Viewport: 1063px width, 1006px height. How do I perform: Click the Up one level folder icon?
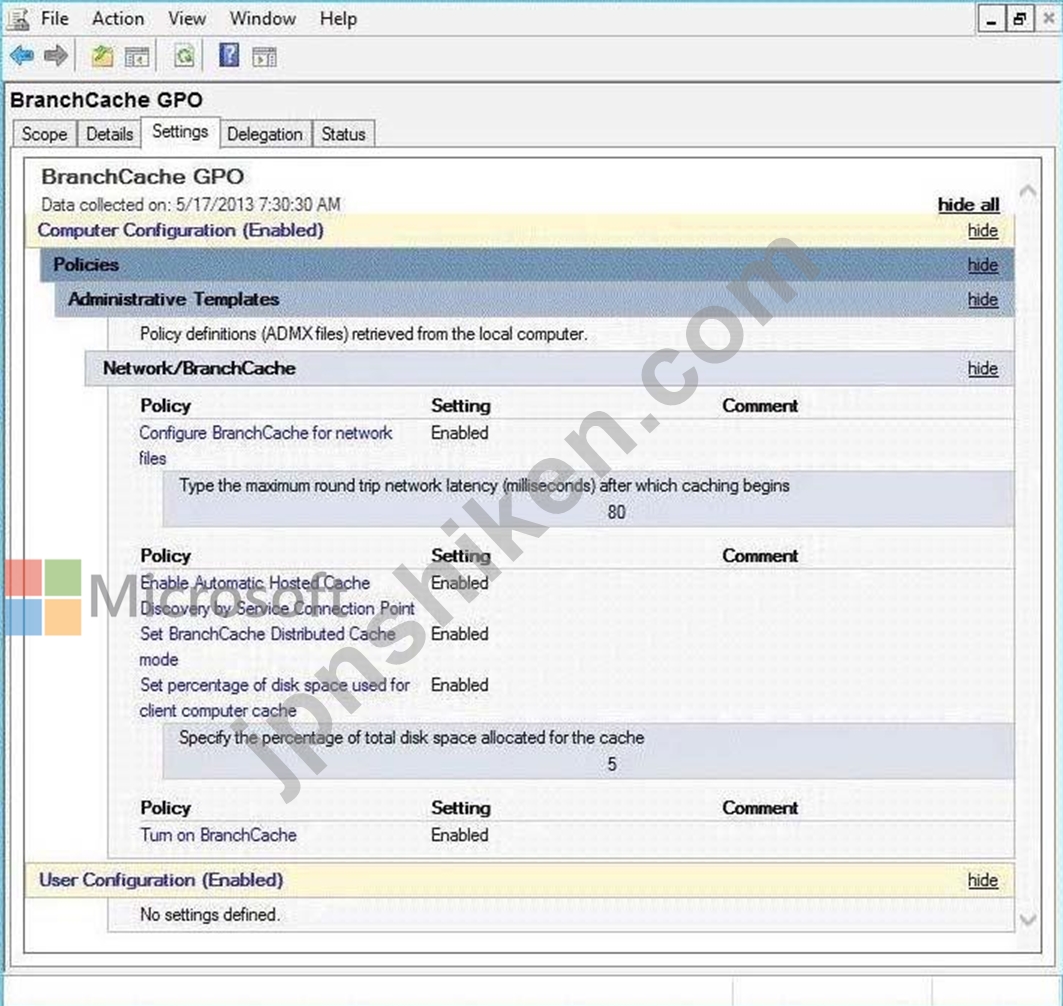pos(102,56)
